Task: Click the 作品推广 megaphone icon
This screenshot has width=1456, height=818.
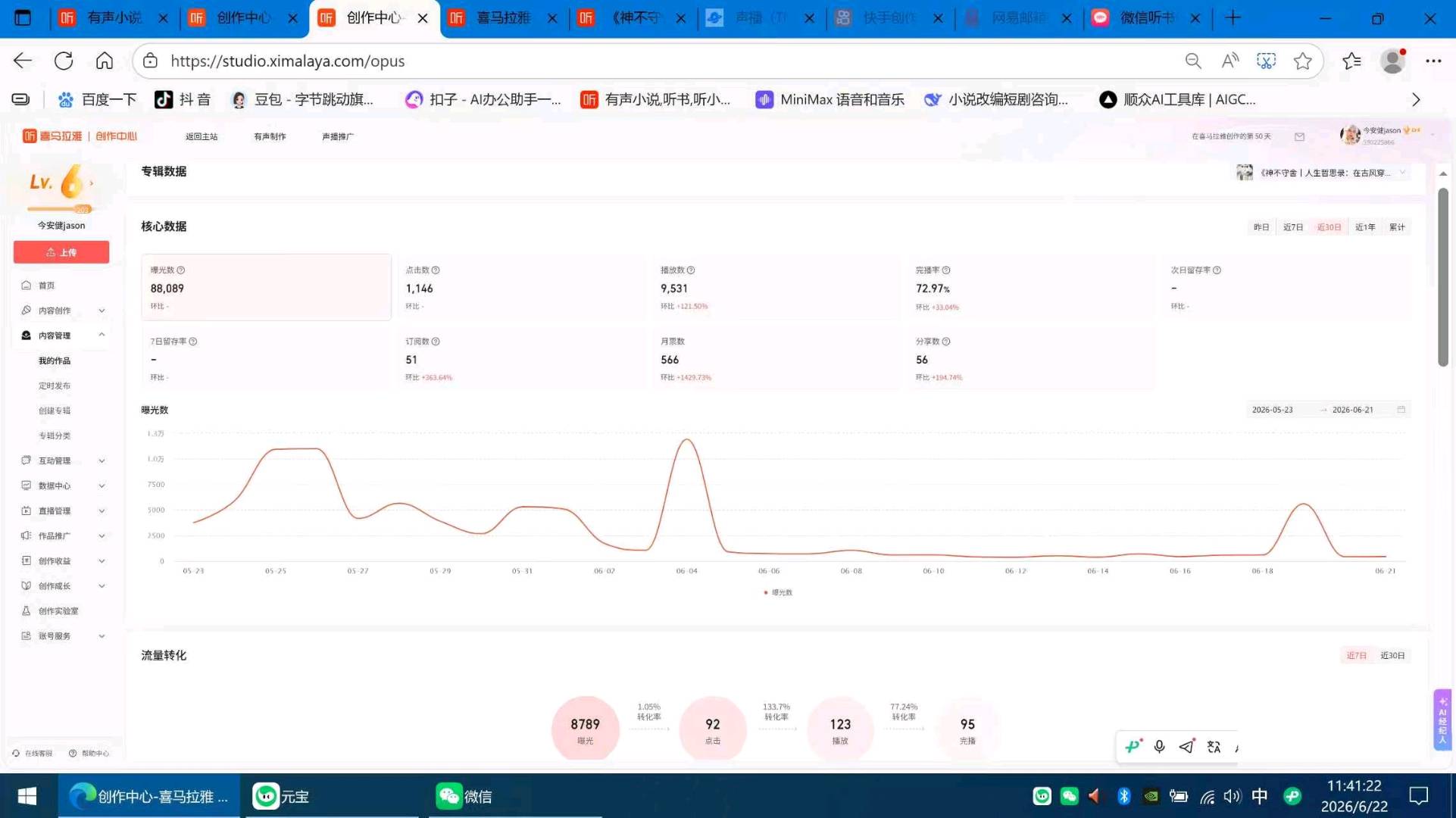Action: (27, 535)
